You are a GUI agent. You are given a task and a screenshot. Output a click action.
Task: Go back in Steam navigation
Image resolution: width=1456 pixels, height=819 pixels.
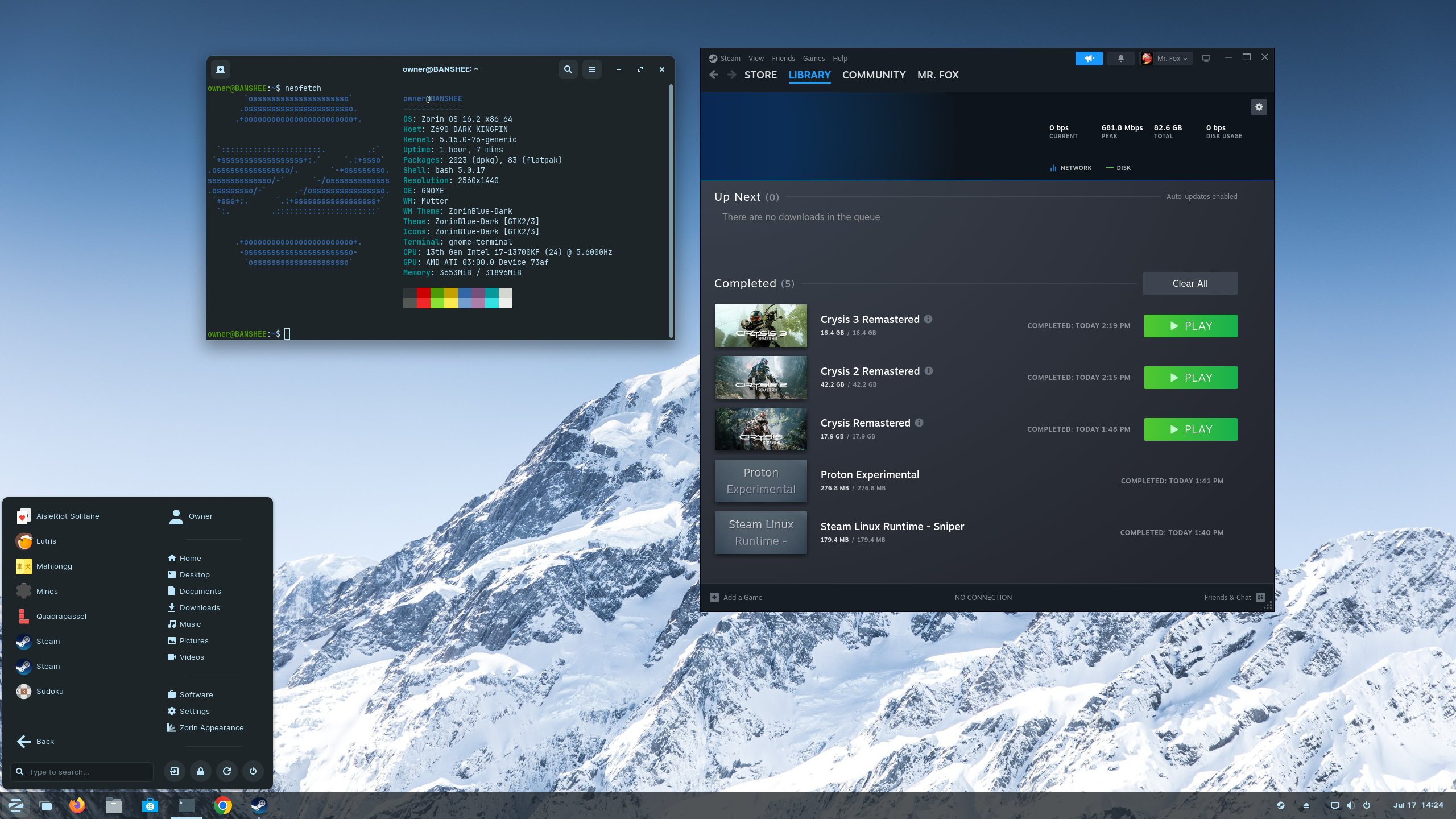(714, 75)
